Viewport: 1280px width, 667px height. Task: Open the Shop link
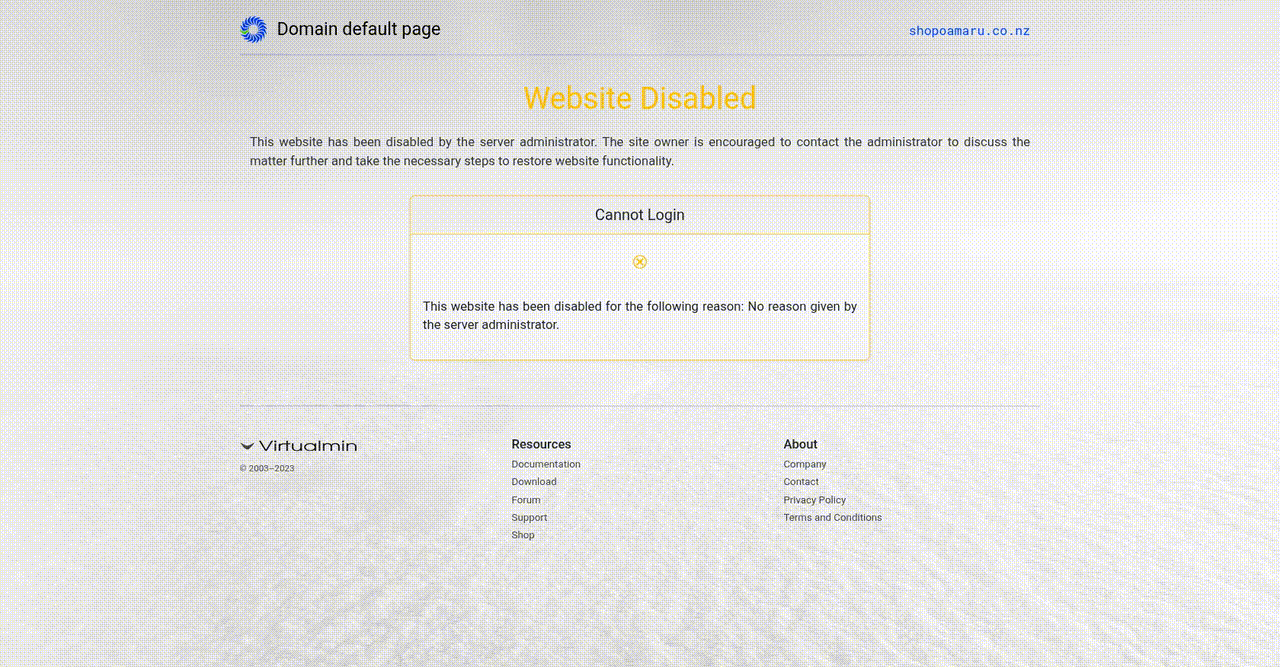click(523, 535)
